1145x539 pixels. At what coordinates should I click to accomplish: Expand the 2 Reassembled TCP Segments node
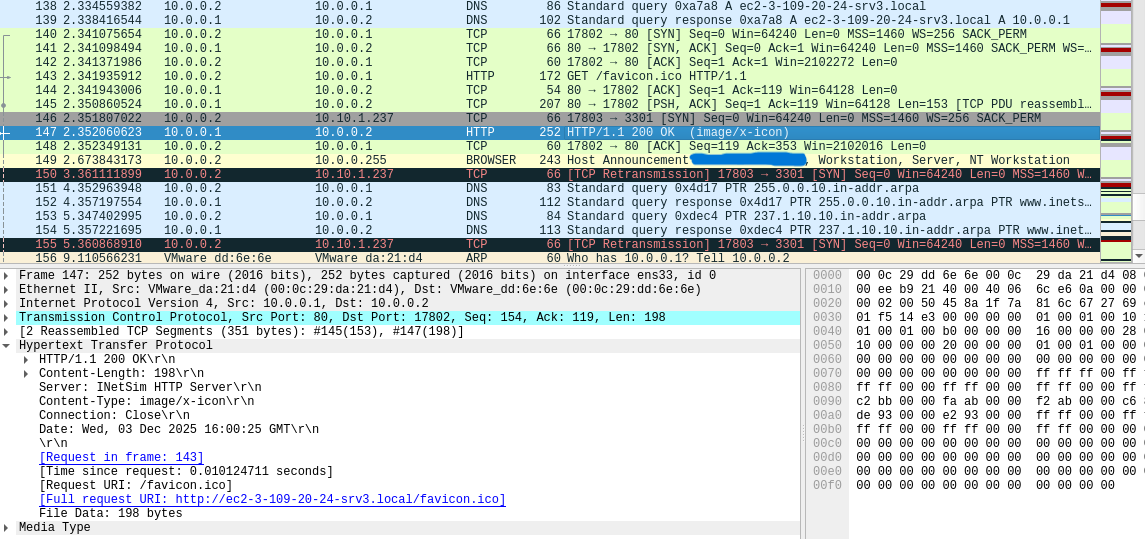click(6, 331)
